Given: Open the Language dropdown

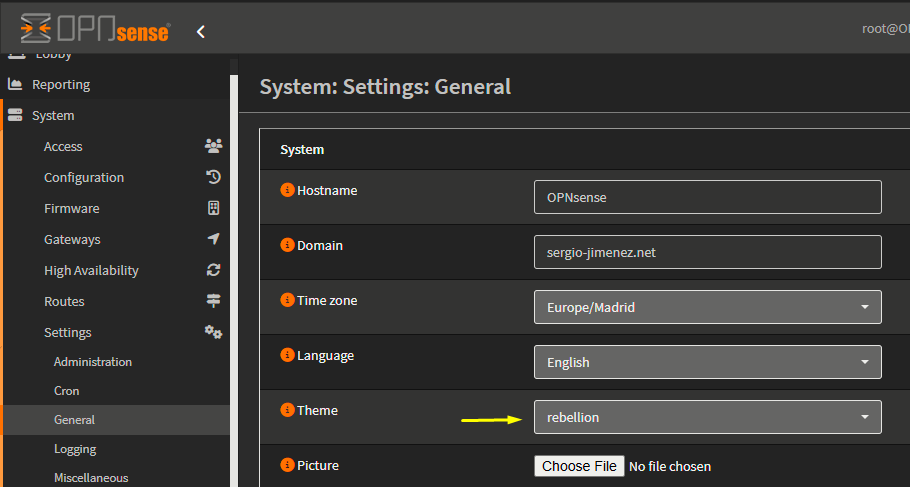Looking at the screenshot, I should point(707,362).
